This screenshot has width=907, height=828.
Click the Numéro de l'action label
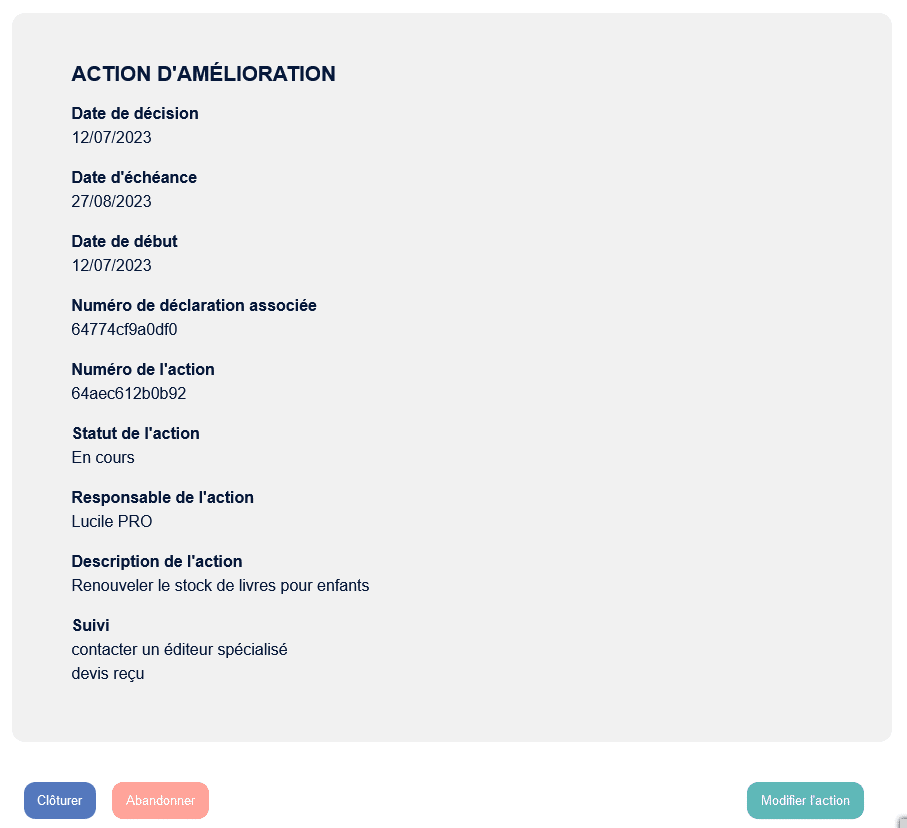[x=143, y=369]
